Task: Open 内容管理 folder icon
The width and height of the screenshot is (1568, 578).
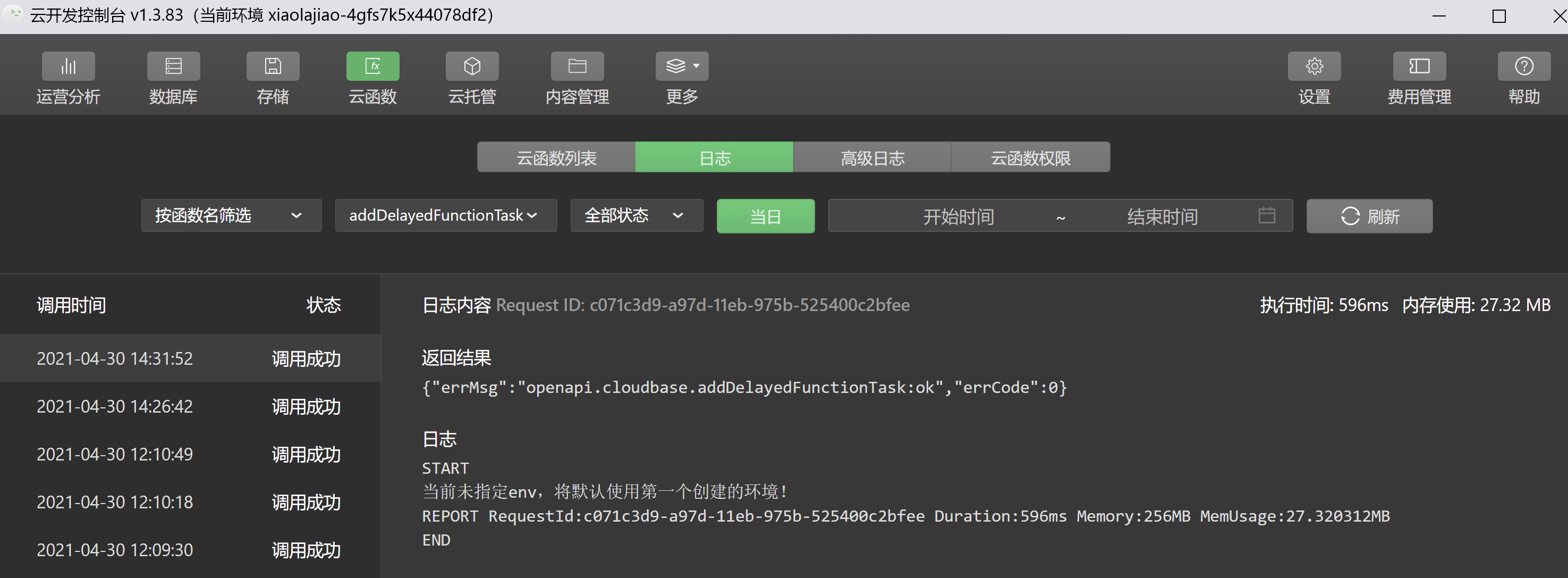Action: (577, 66)
